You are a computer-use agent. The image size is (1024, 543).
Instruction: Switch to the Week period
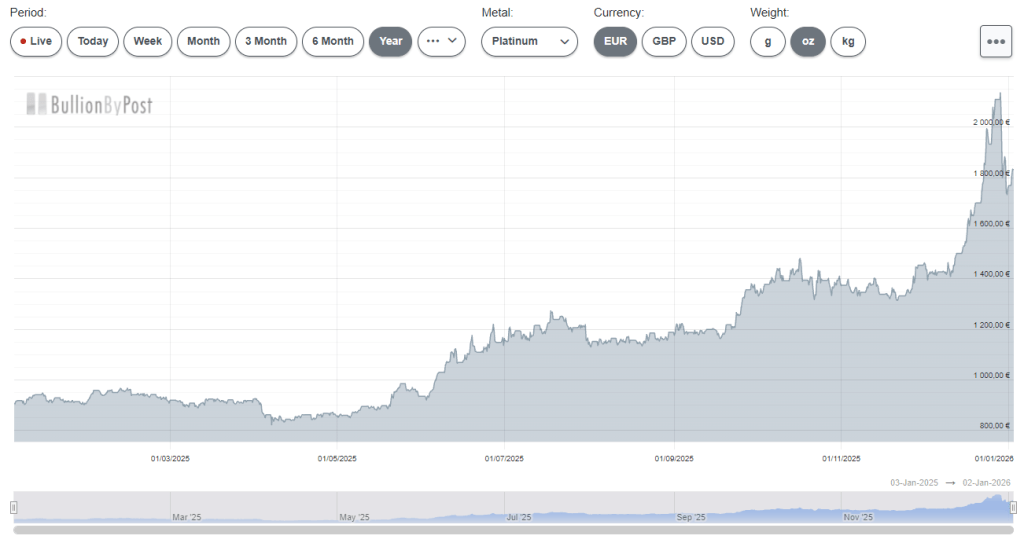148,42
